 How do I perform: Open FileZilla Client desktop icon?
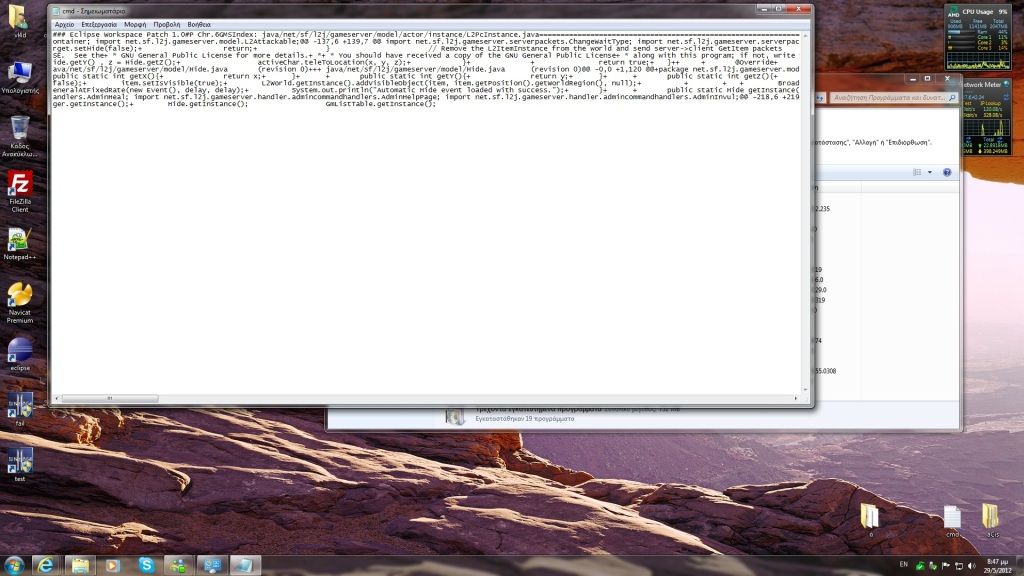pos(20,188)
